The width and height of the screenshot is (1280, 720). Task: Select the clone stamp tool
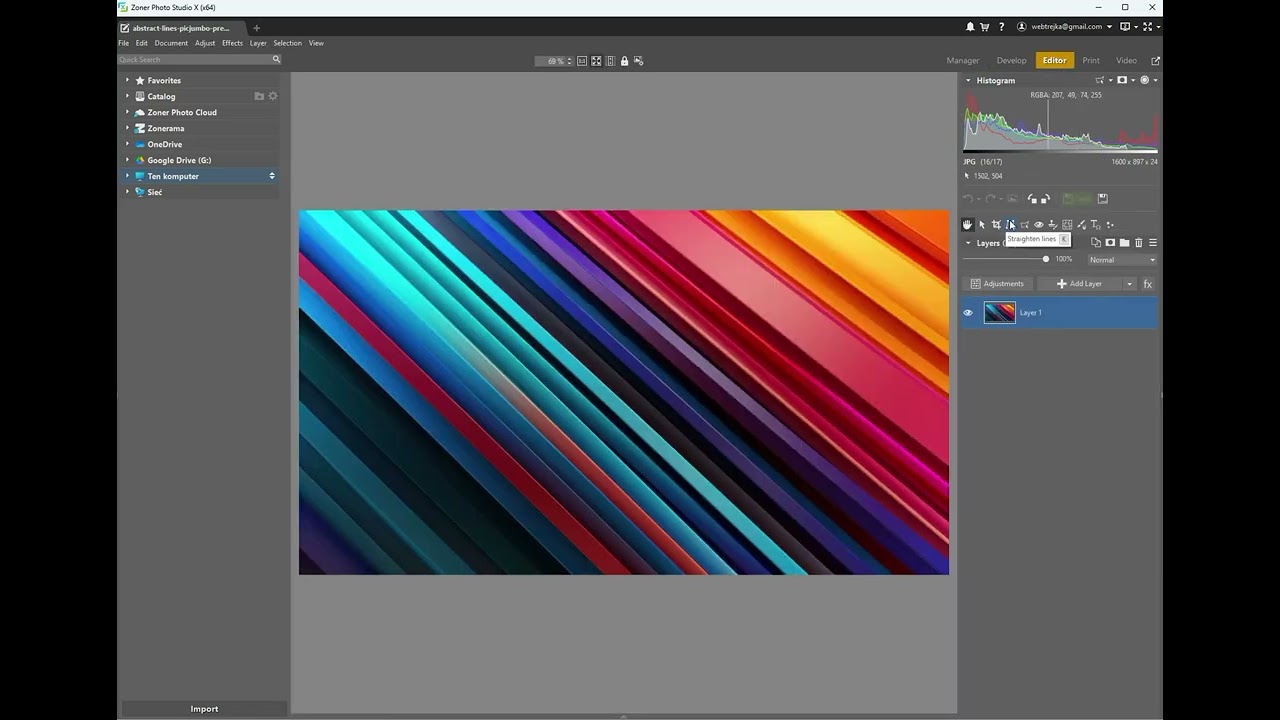click(x=1053, y=225)
